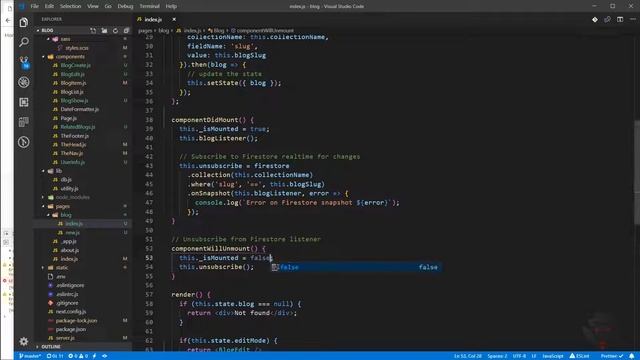Screen dimensions: 640x360
Task: Open the Manage gear at bottom of activity bar
Action: click(24, 341)
